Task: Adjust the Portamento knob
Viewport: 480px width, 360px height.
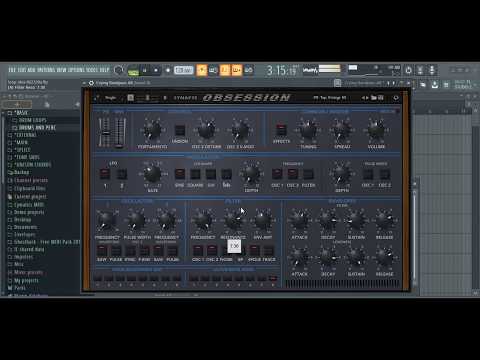Action: coord(152,130)
